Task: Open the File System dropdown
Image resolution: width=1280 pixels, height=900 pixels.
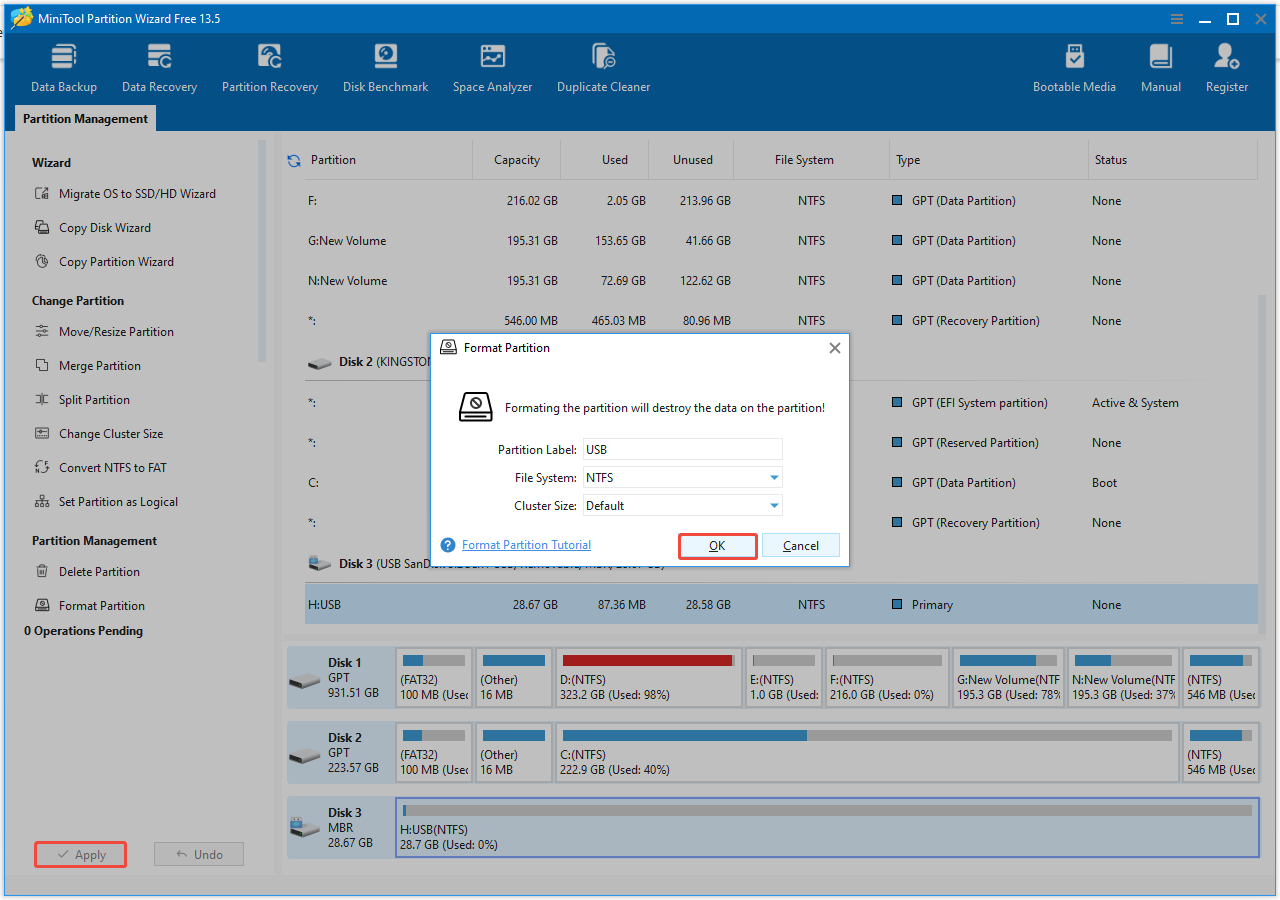Action: [773, 477]
